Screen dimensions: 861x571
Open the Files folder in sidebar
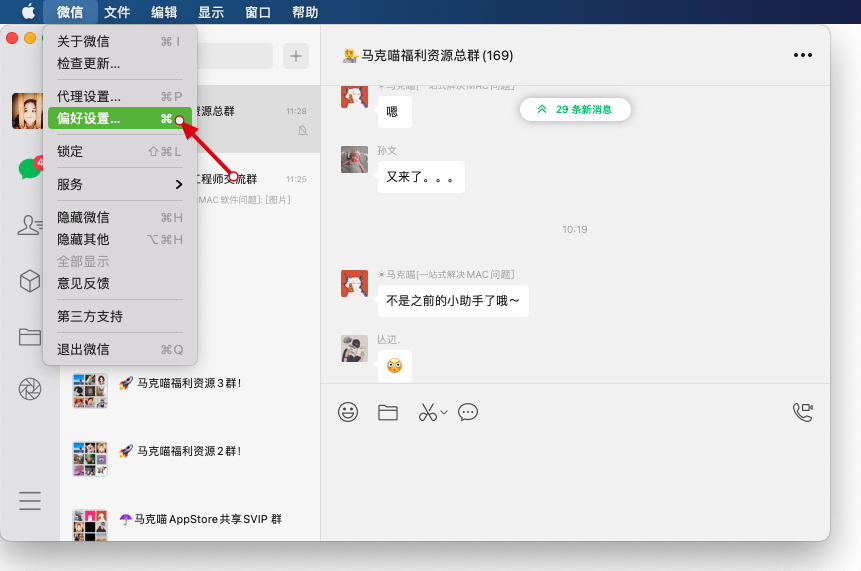click(x=30, y=336)
